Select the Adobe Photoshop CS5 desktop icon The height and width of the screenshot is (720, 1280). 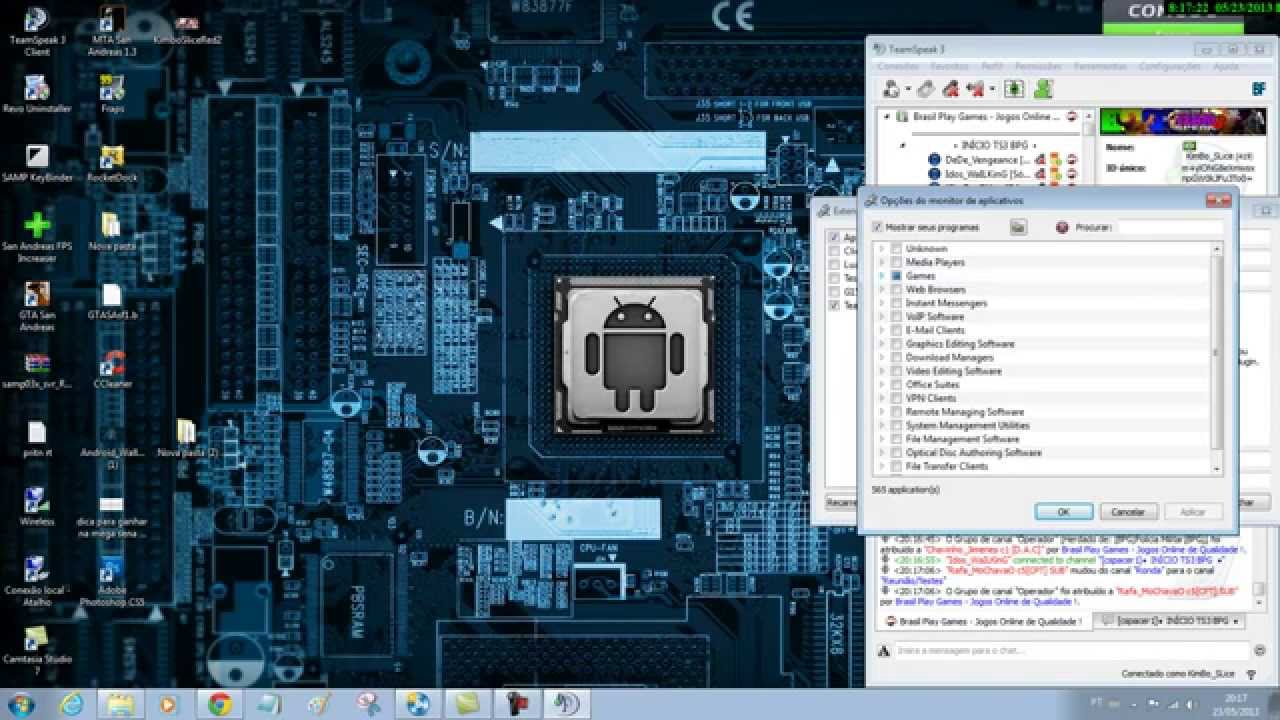coord(112,583)
